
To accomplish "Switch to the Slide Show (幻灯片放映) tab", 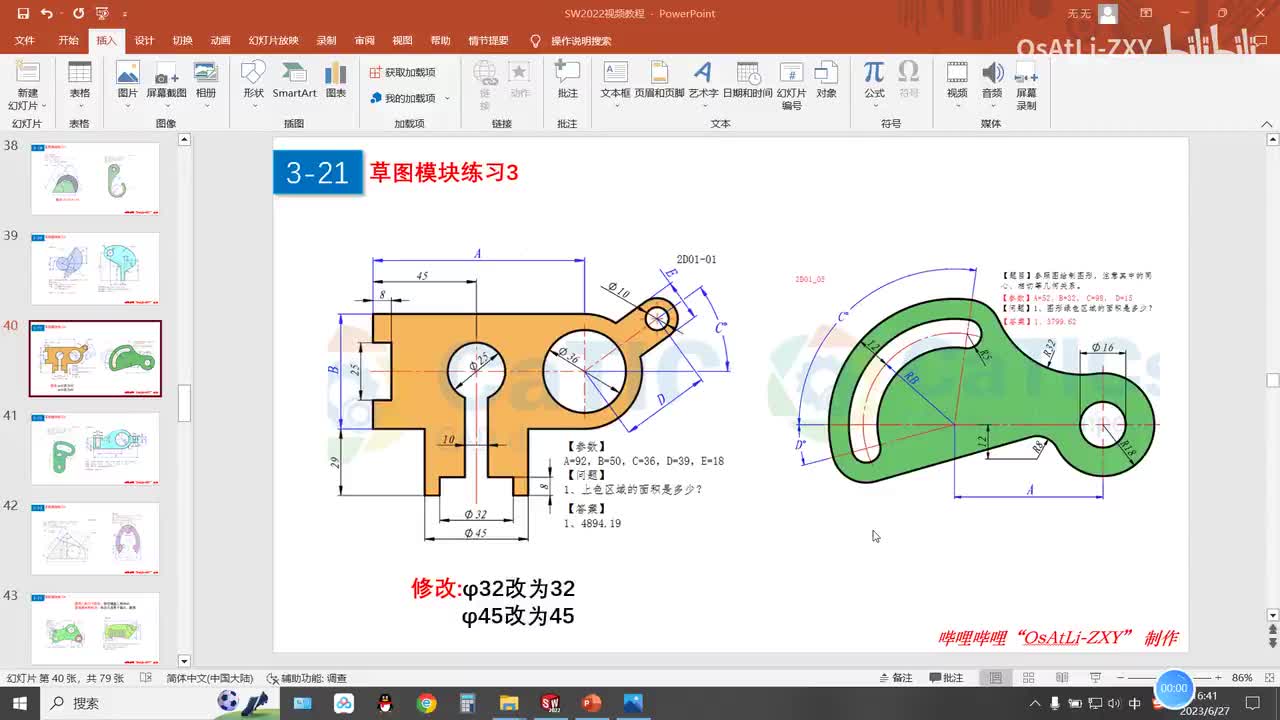I will coord(273,41).
